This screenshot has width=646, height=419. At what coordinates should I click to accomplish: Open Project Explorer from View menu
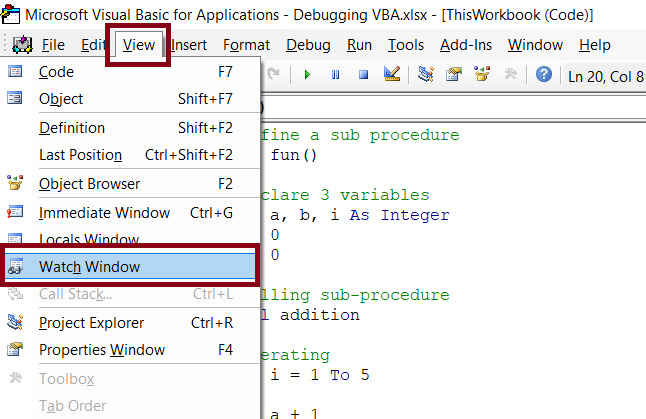[132, 323]
